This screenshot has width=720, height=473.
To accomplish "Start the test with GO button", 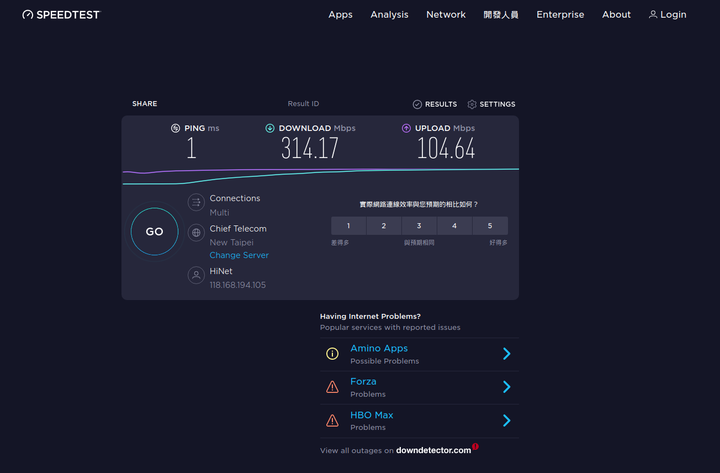I will [154, 231].
